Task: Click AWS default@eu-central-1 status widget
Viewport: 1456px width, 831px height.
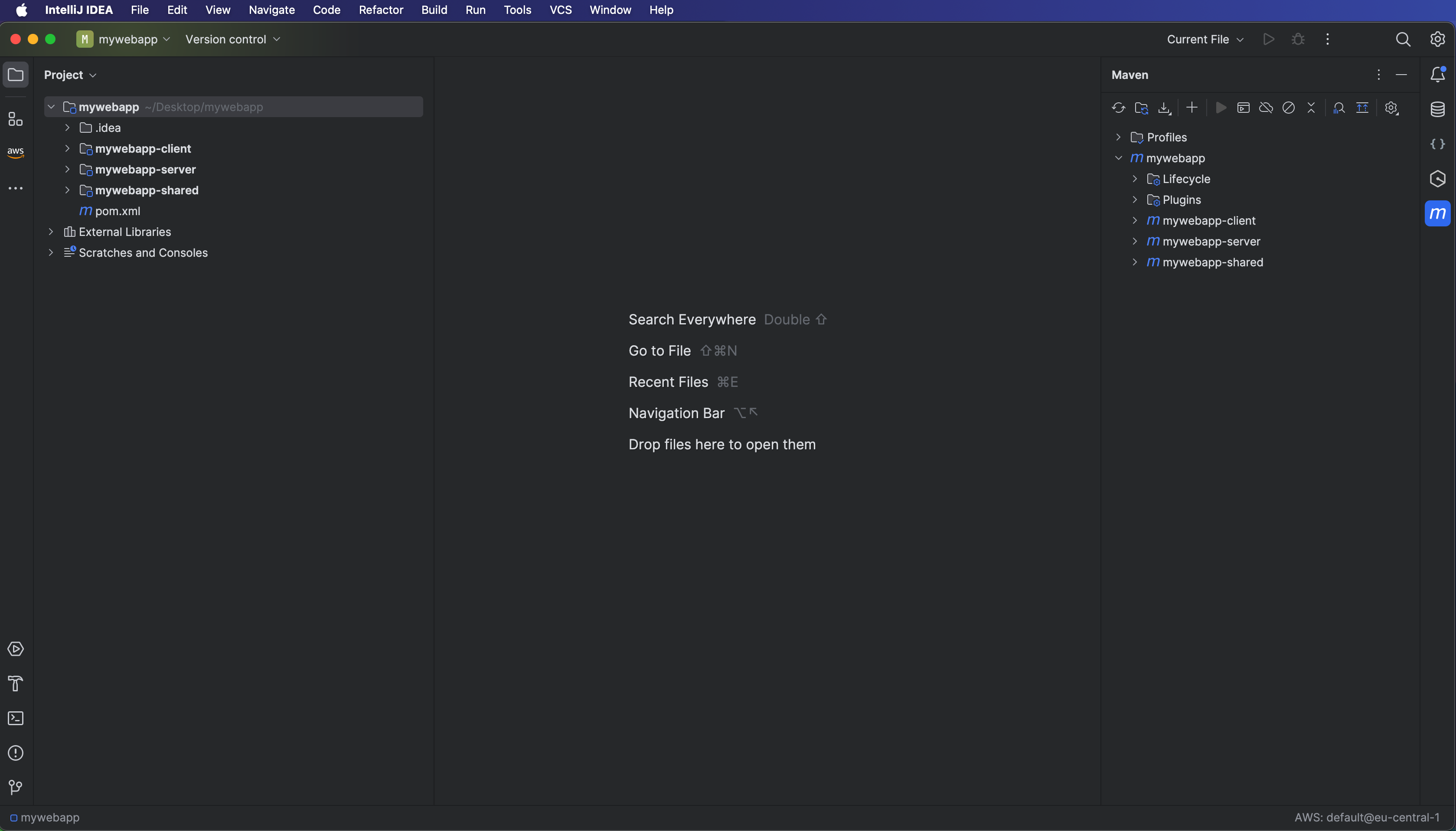Action: (1367, 817)
